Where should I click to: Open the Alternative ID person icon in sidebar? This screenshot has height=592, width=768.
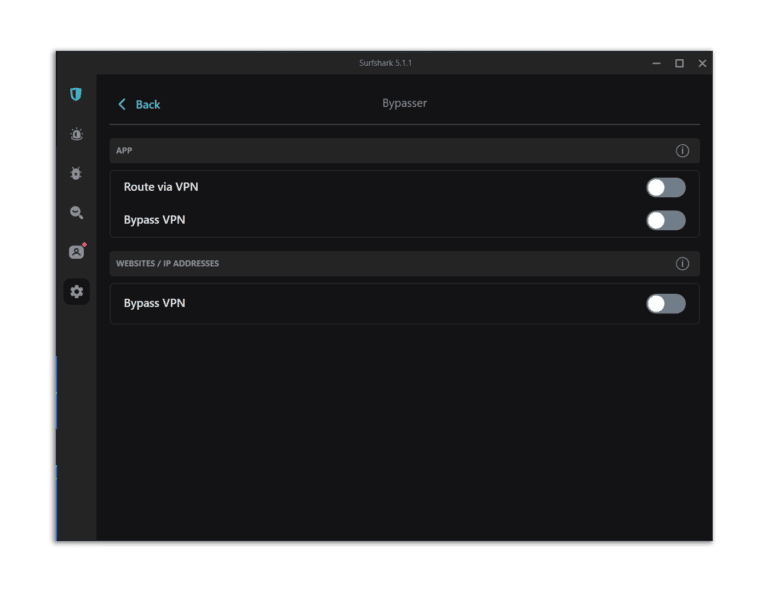[77, 251]
